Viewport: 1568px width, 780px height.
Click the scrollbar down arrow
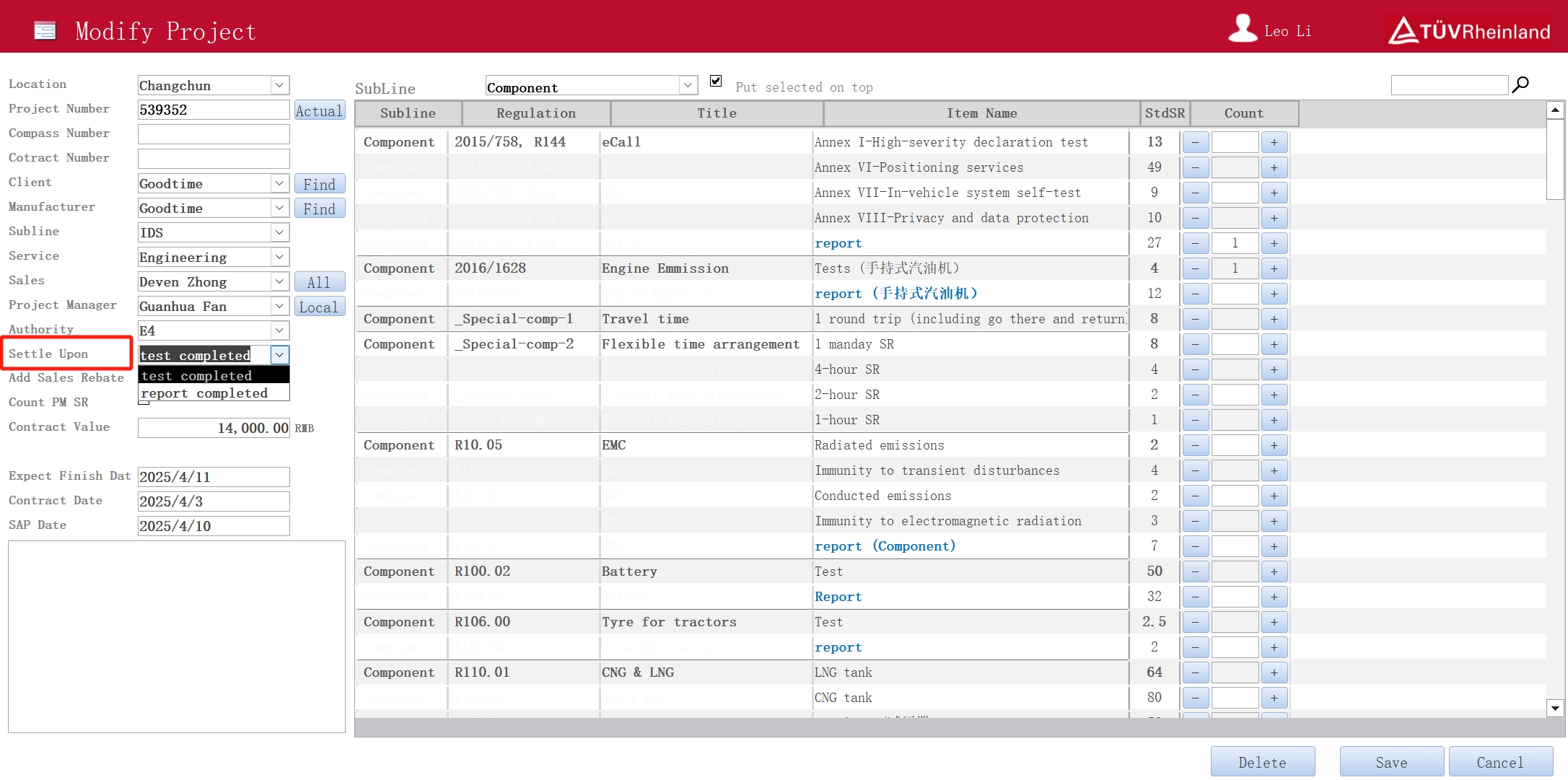click(1555, 708)
